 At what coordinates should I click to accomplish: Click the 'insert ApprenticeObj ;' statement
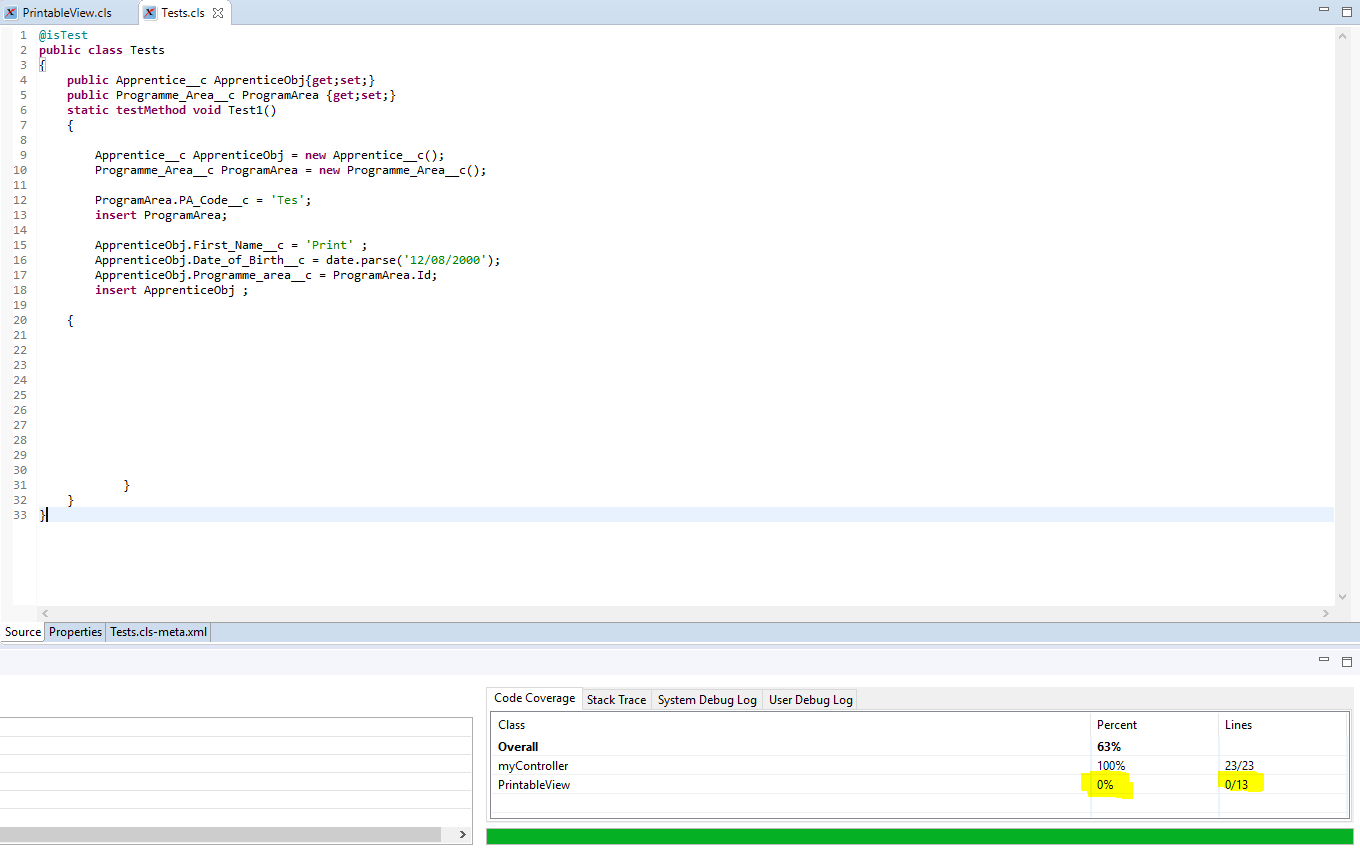click(171, 290)
